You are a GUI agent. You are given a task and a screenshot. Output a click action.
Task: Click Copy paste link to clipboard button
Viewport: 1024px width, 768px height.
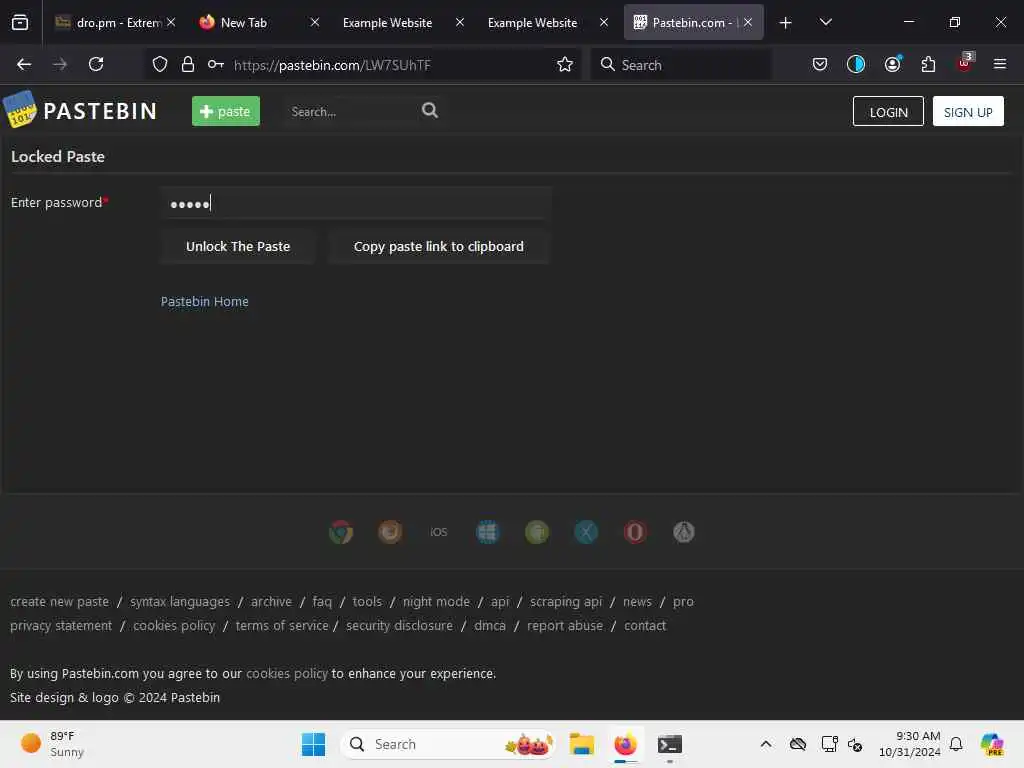pyautogui.click(x=438, y=246)
